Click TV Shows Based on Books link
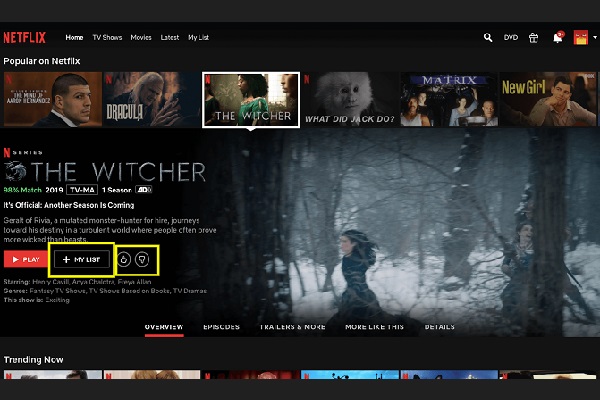Image resolution: width=600 pixels, height=400 pixels. pyautogui.click(x=129, y=291)
